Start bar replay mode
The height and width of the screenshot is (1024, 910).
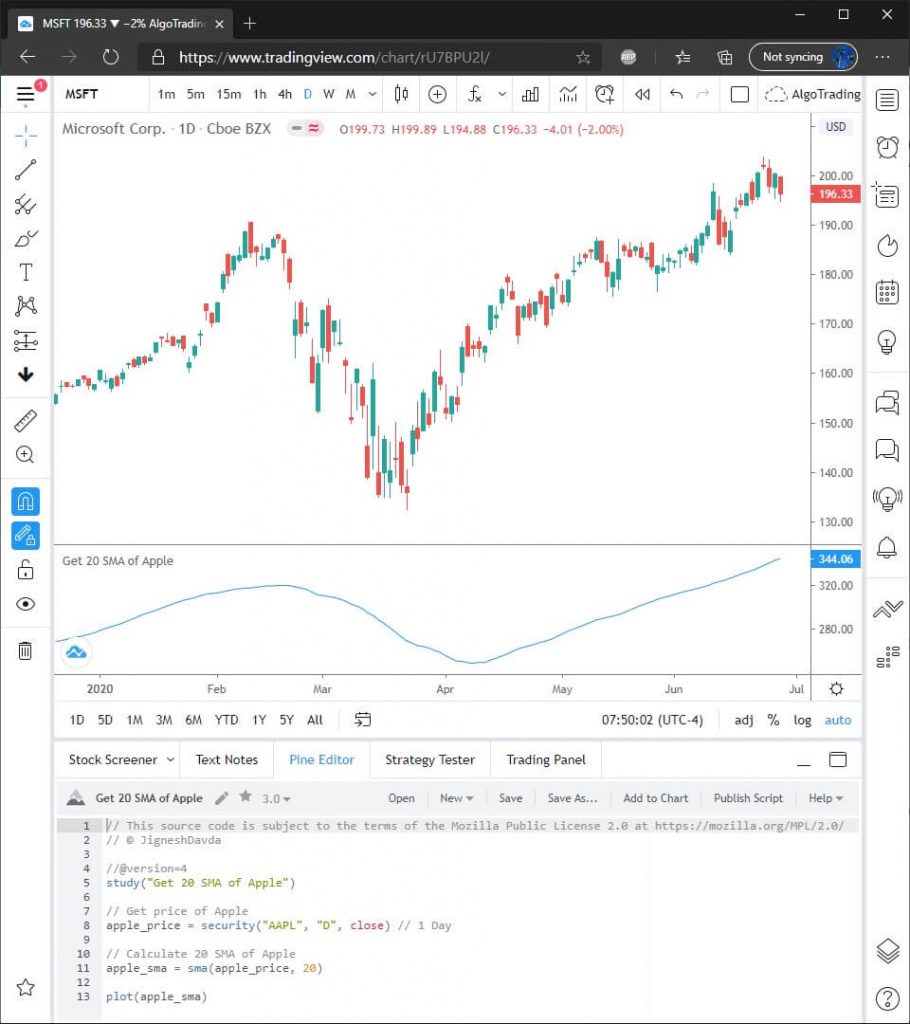642,95
